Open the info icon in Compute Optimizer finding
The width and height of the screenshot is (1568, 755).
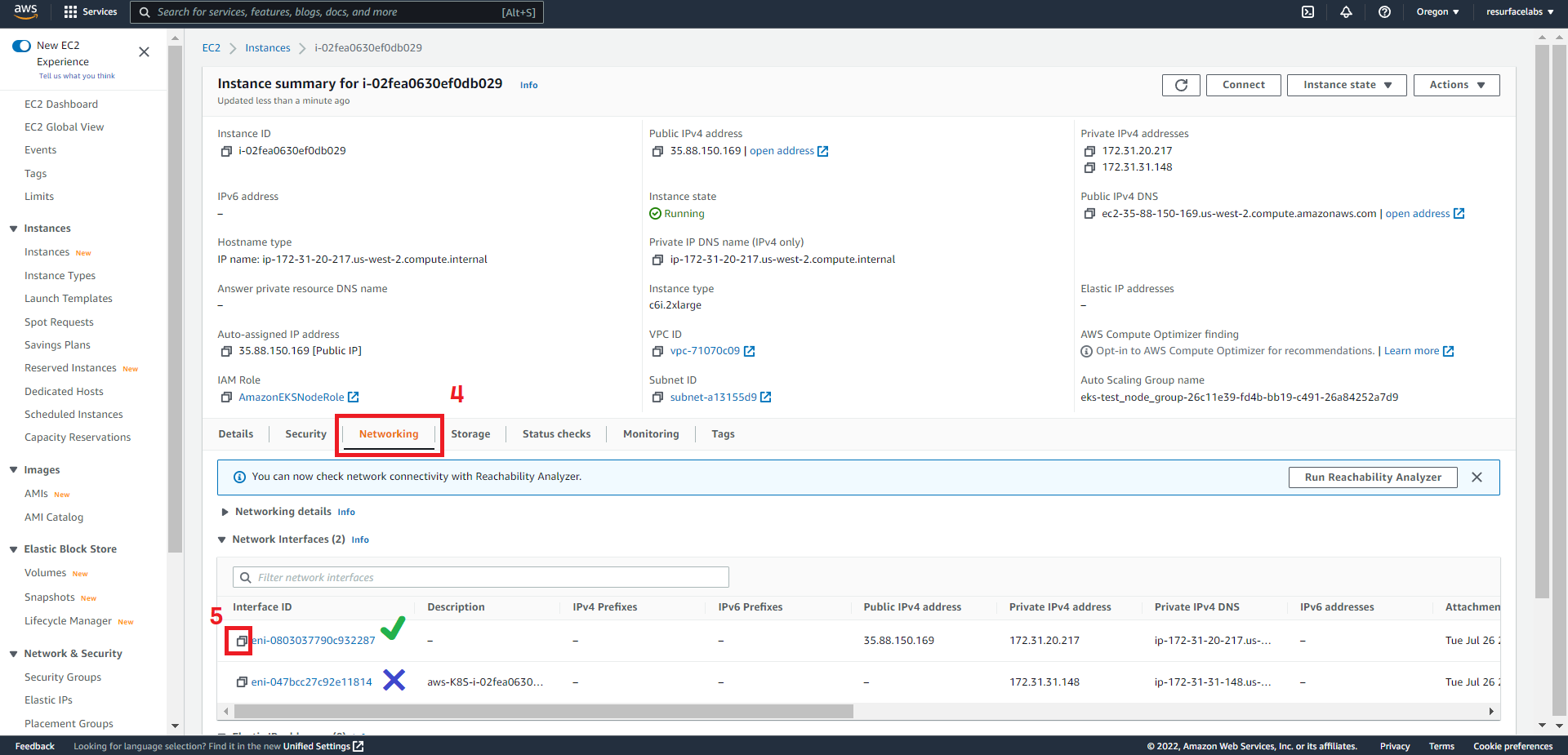click(x=1086, y=352)
